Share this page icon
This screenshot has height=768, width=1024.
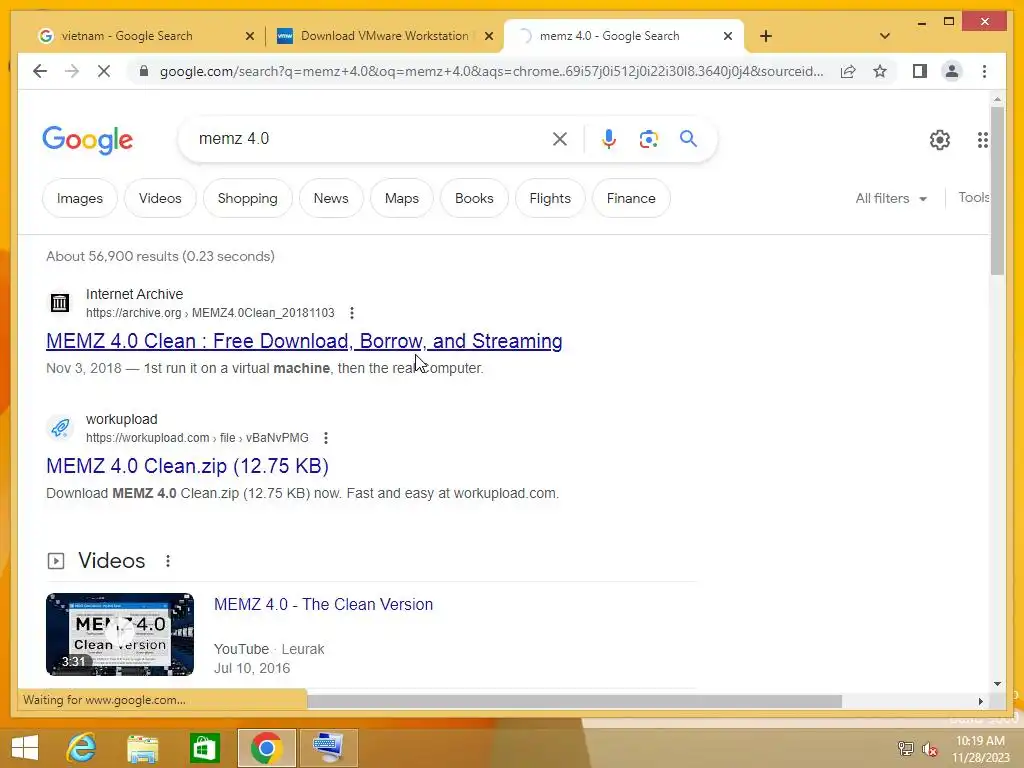[848, 71]
